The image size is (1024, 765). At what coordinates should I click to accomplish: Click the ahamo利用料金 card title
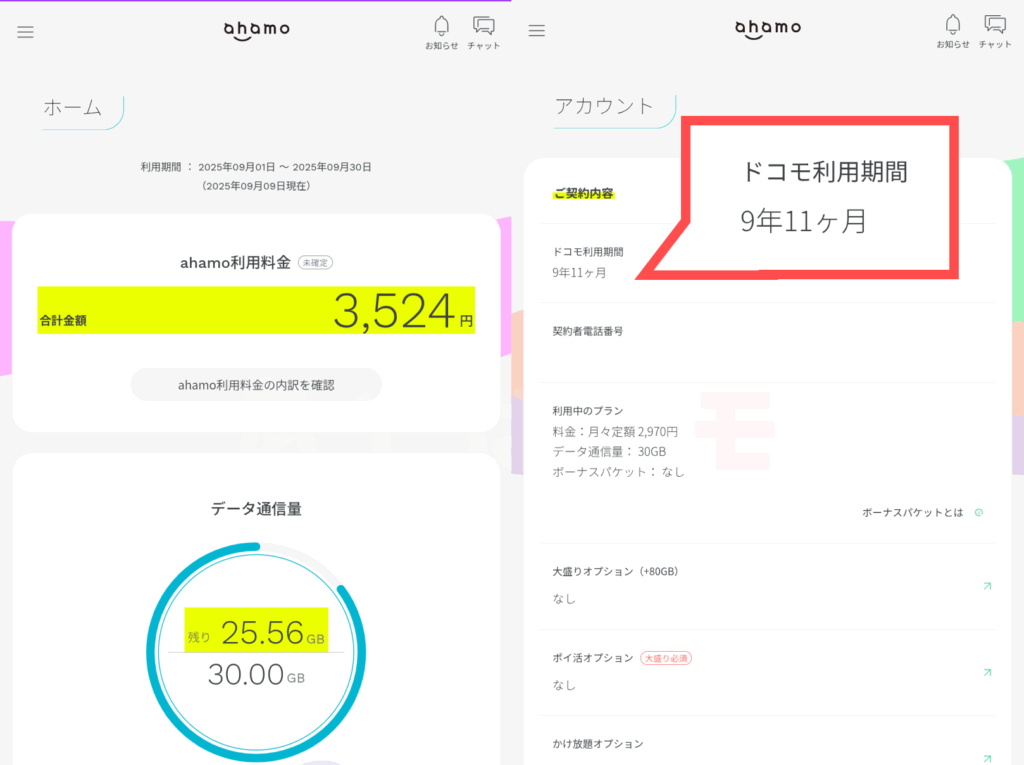coord(235,263)
